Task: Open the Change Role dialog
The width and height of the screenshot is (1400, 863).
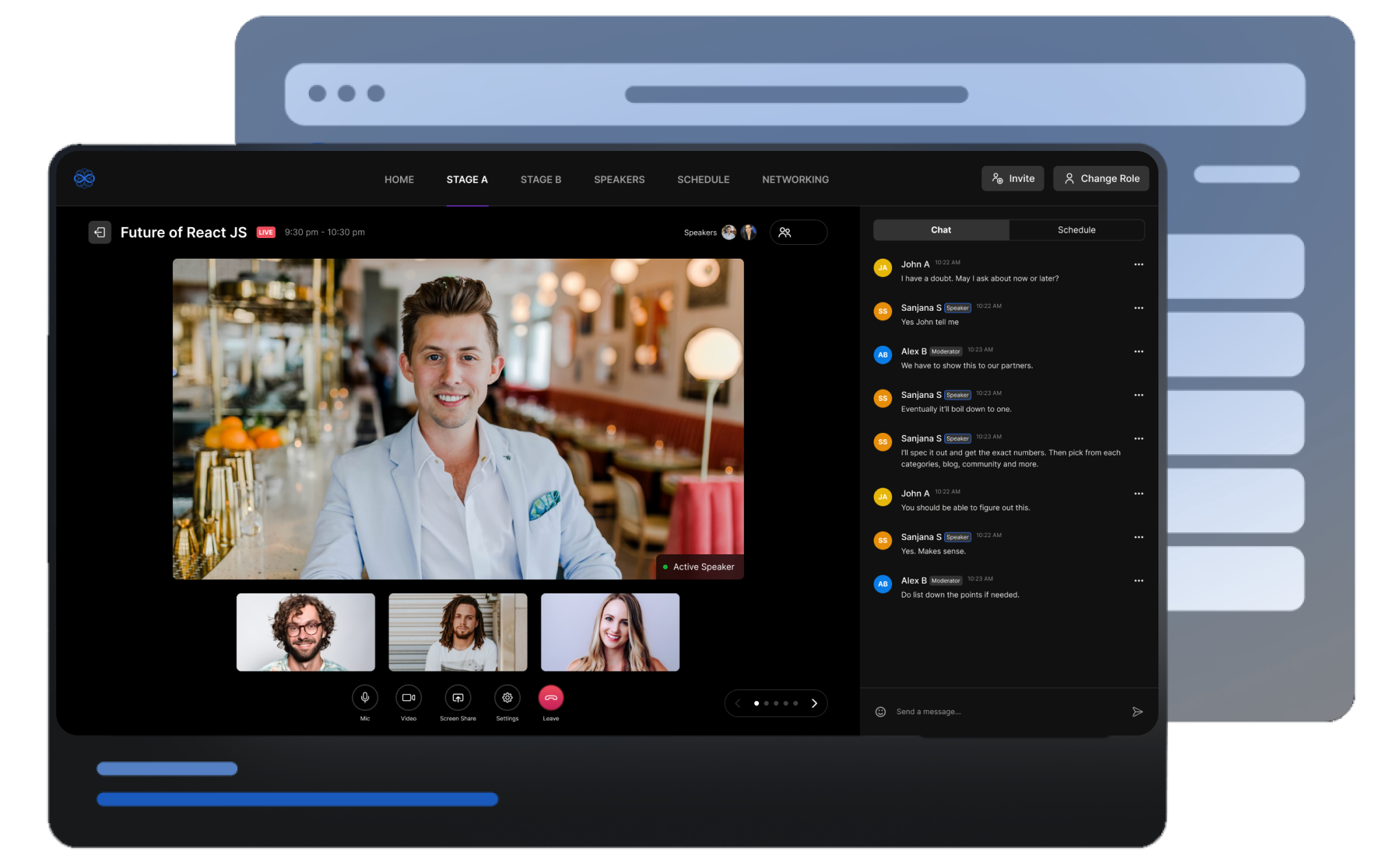Action: coord(1101,178)
